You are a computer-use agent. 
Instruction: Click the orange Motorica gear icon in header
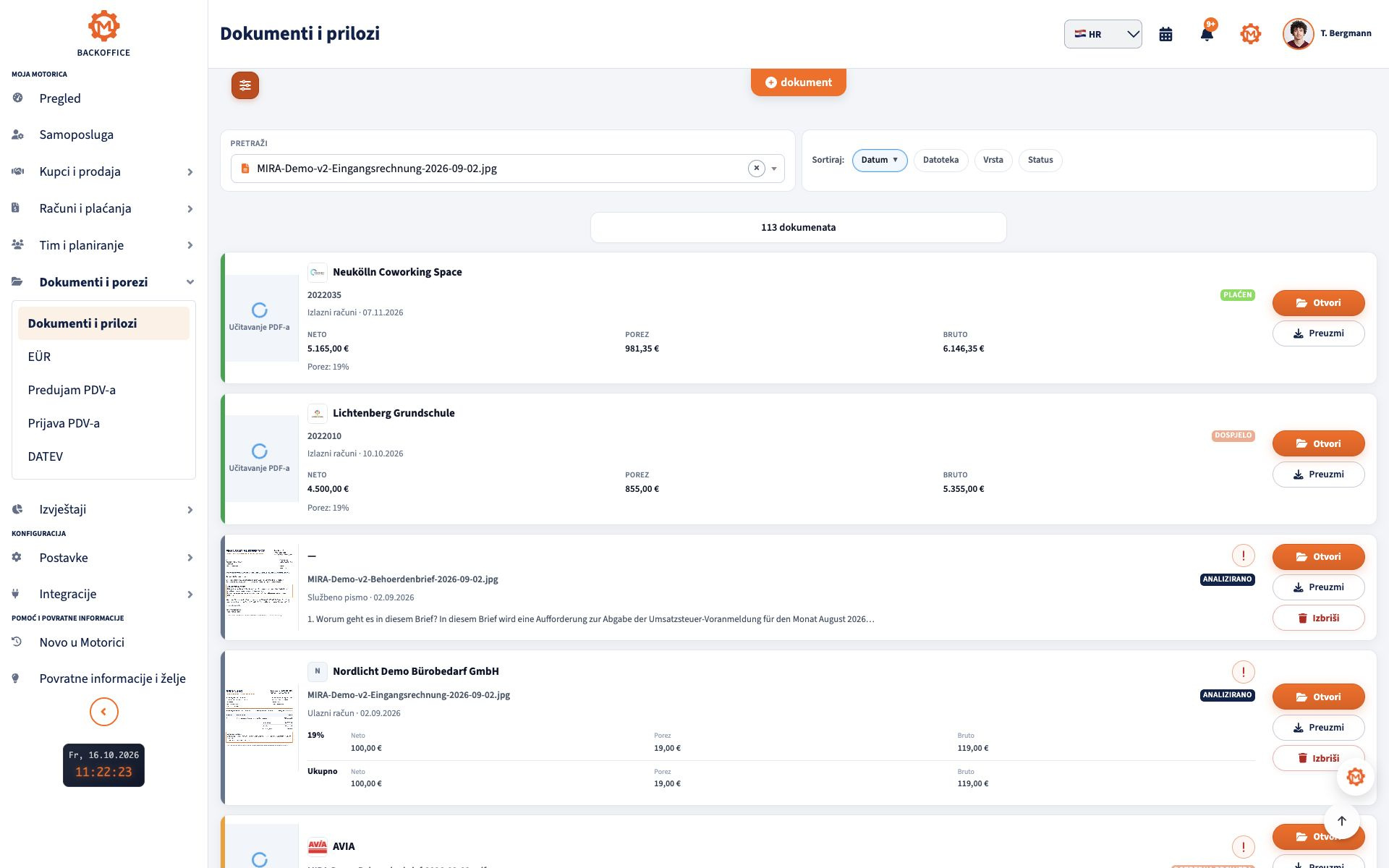1250,34
